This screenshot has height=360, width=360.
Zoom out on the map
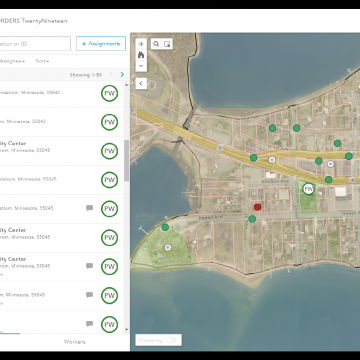click(141, 66)
